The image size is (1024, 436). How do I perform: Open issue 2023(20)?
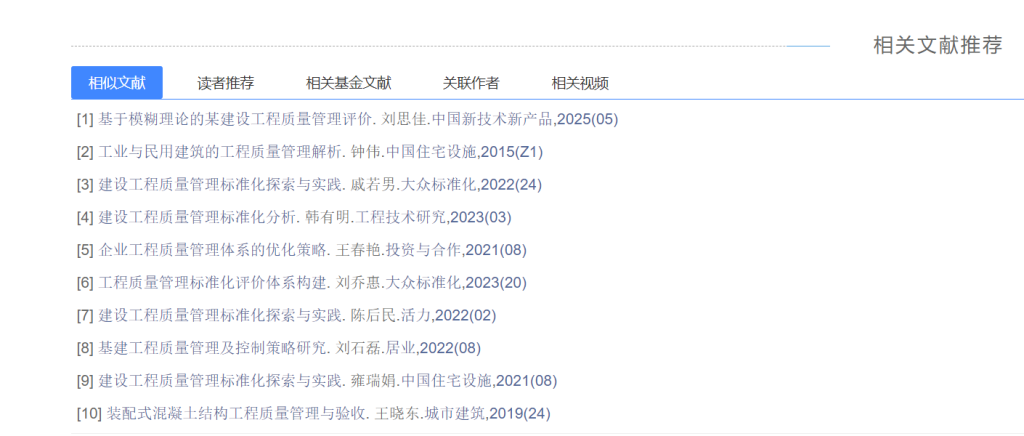(x=496, y=283)
